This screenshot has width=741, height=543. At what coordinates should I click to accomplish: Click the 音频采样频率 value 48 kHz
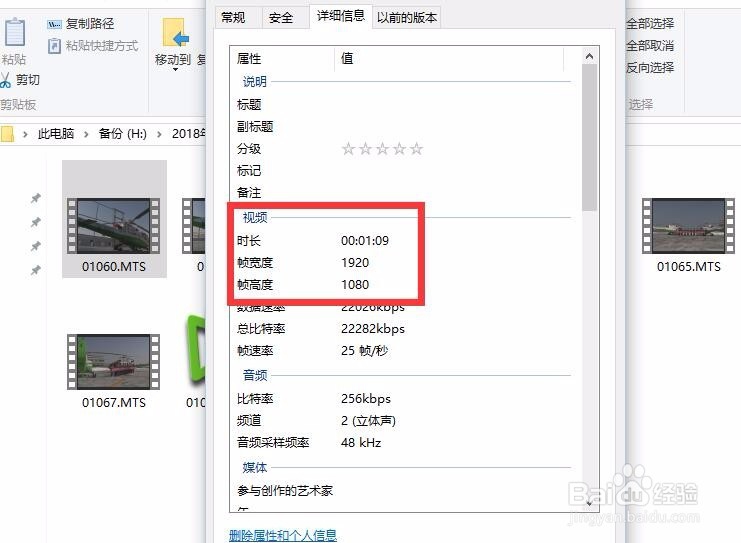[361, 443]
